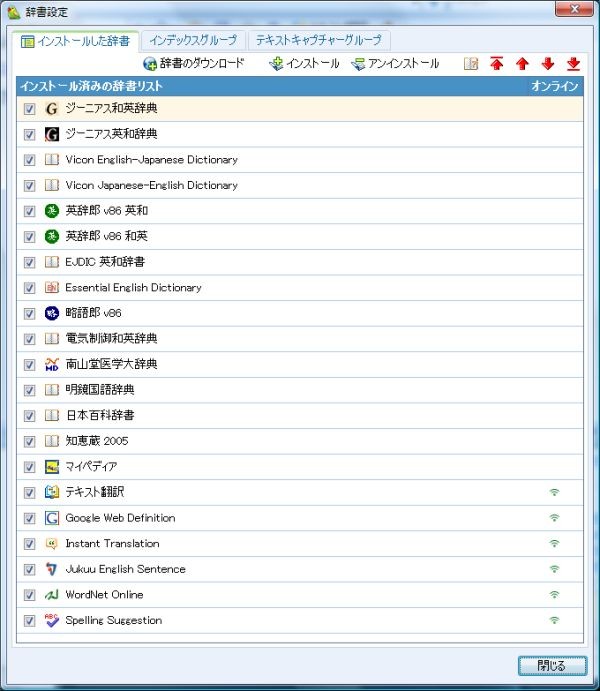Click the WordNet Online icon
This screenshot has width=600, height=691.
coord(52,594)
